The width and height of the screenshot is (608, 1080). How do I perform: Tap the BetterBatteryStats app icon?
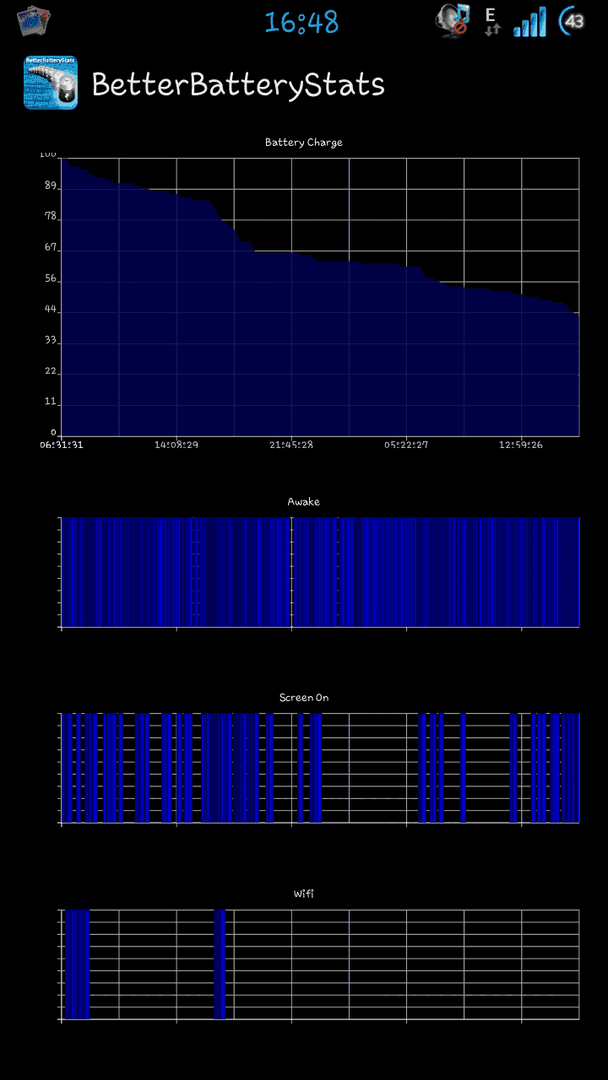click(51, 83)
